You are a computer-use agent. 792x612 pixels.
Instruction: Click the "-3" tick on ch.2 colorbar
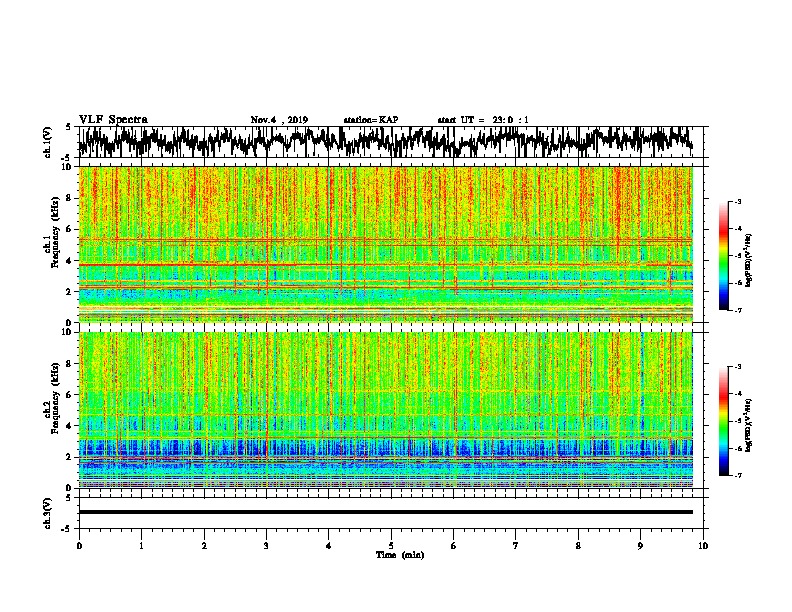[x=737, y=367]
